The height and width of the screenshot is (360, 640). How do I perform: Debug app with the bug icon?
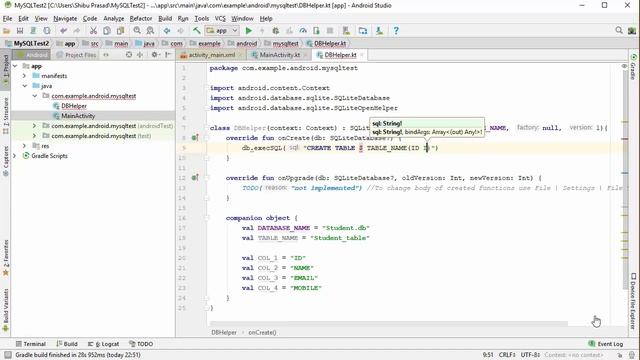click(x=276, y=31)
